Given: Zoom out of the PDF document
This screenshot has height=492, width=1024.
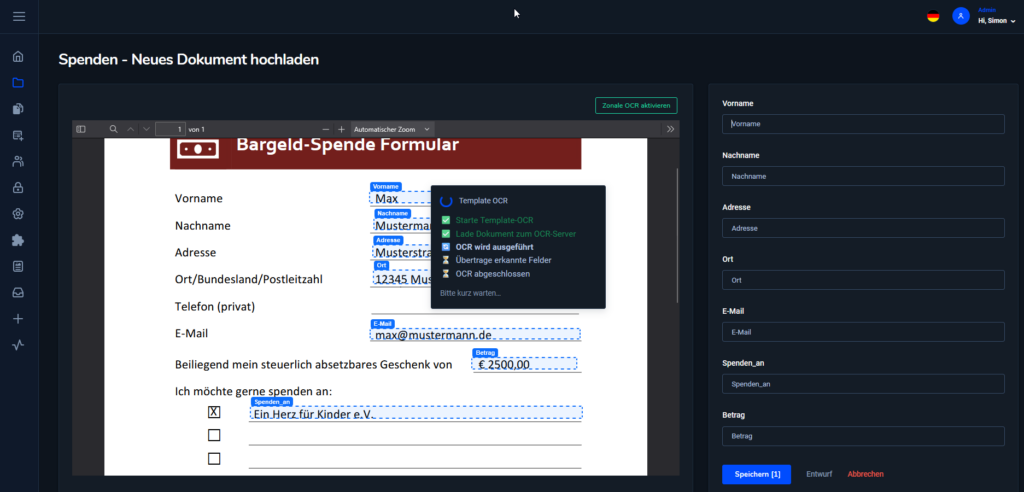Looking at the screenshot, I should tap(327, 129).
